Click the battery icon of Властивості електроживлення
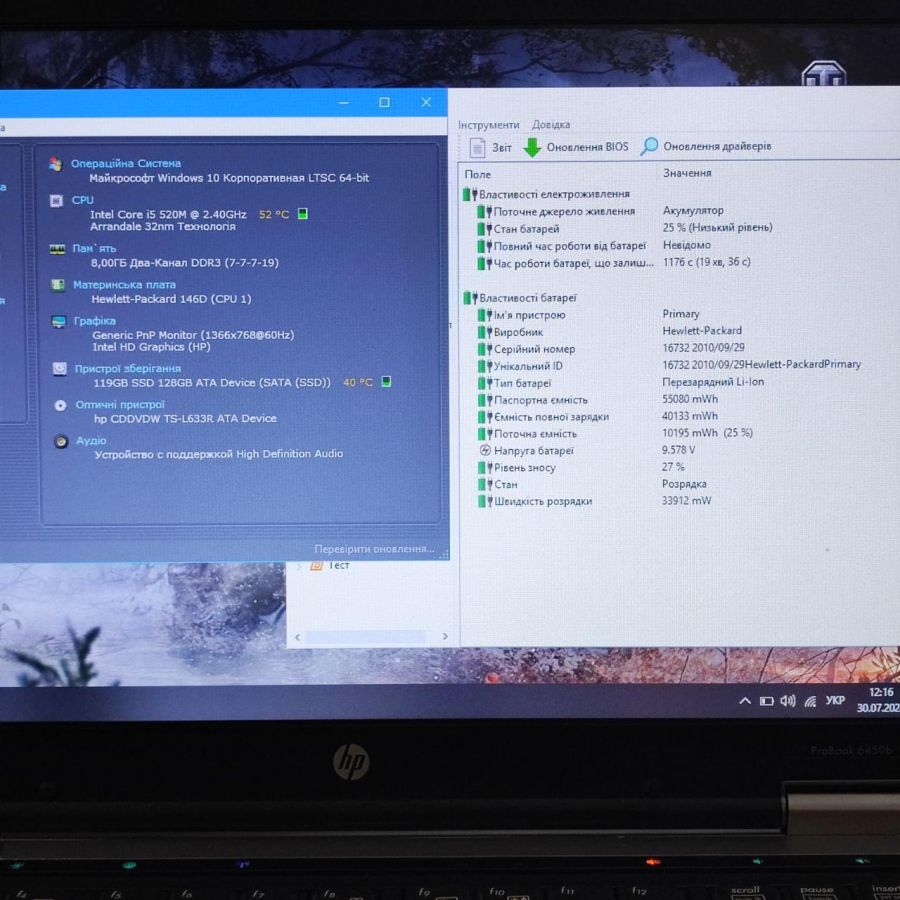 pos(470,195)
